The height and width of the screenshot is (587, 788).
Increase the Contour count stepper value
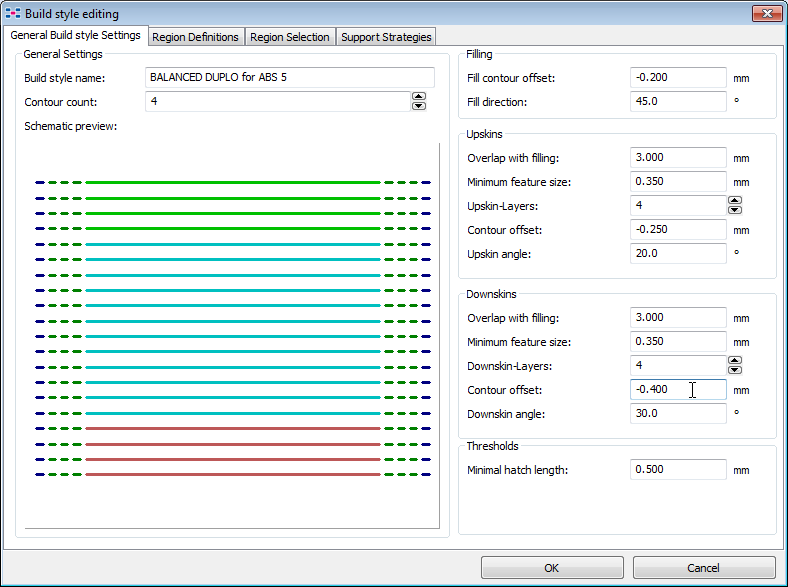point(419,97)
